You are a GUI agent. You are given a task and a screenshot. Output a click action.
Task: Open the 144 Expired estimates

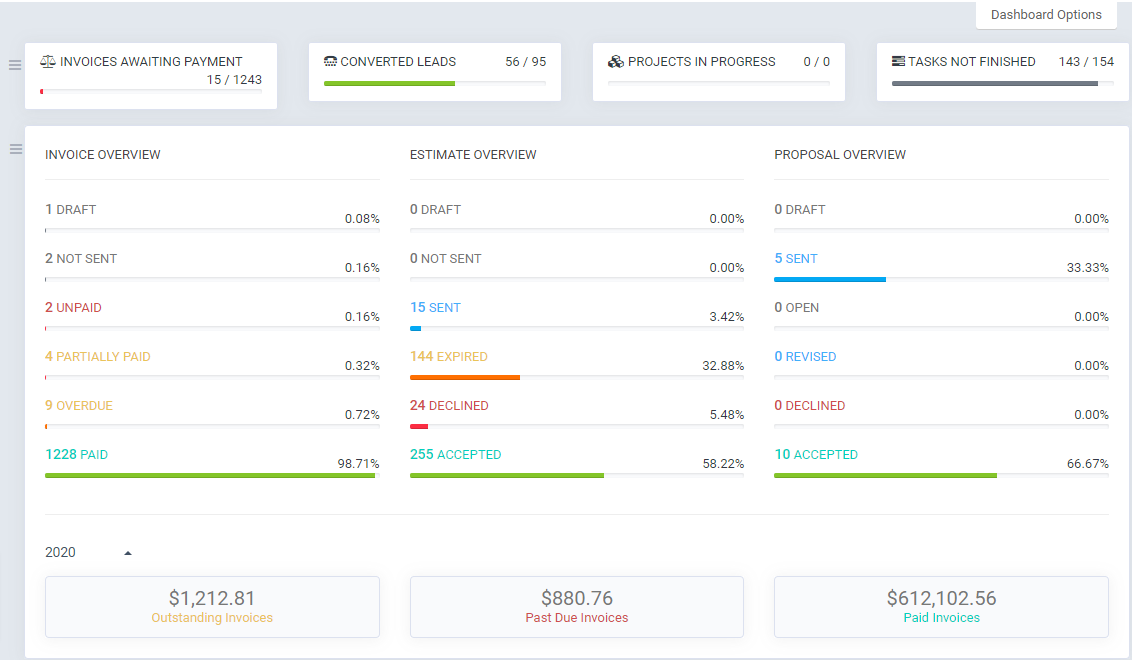449,357
